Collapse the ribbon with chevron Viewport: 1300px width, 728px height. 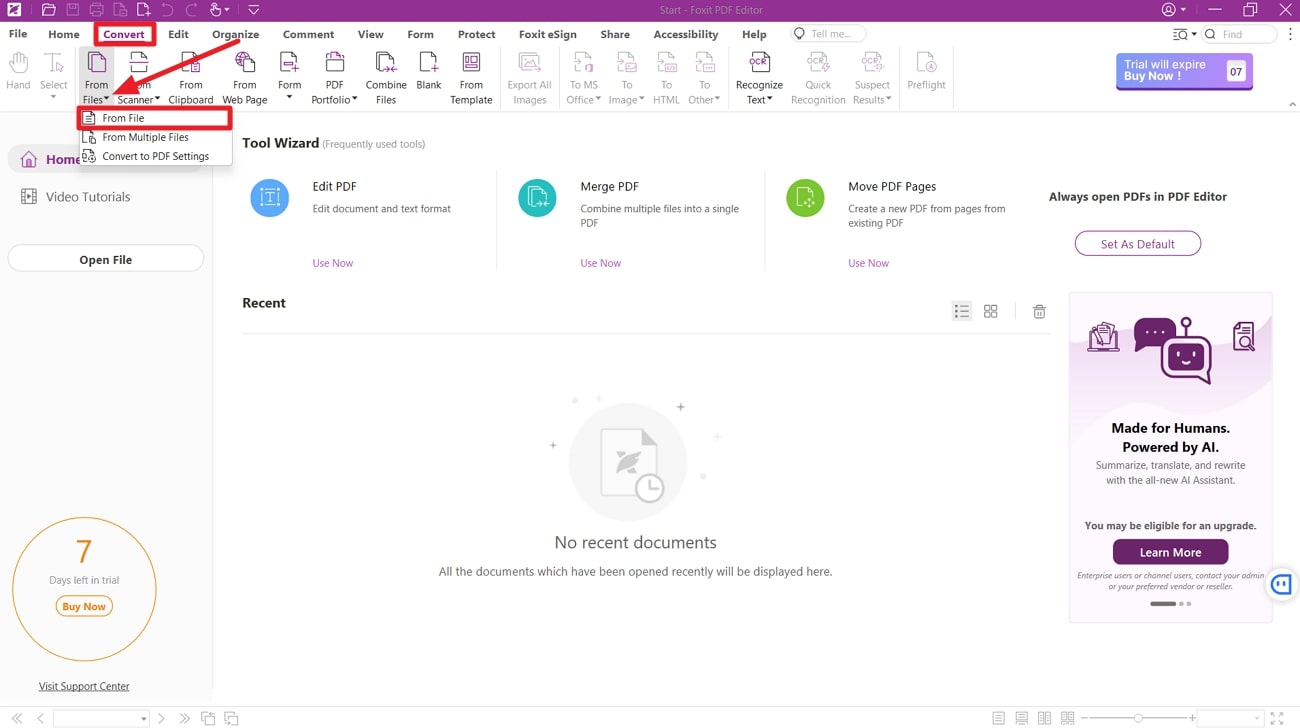(1292, 104)
